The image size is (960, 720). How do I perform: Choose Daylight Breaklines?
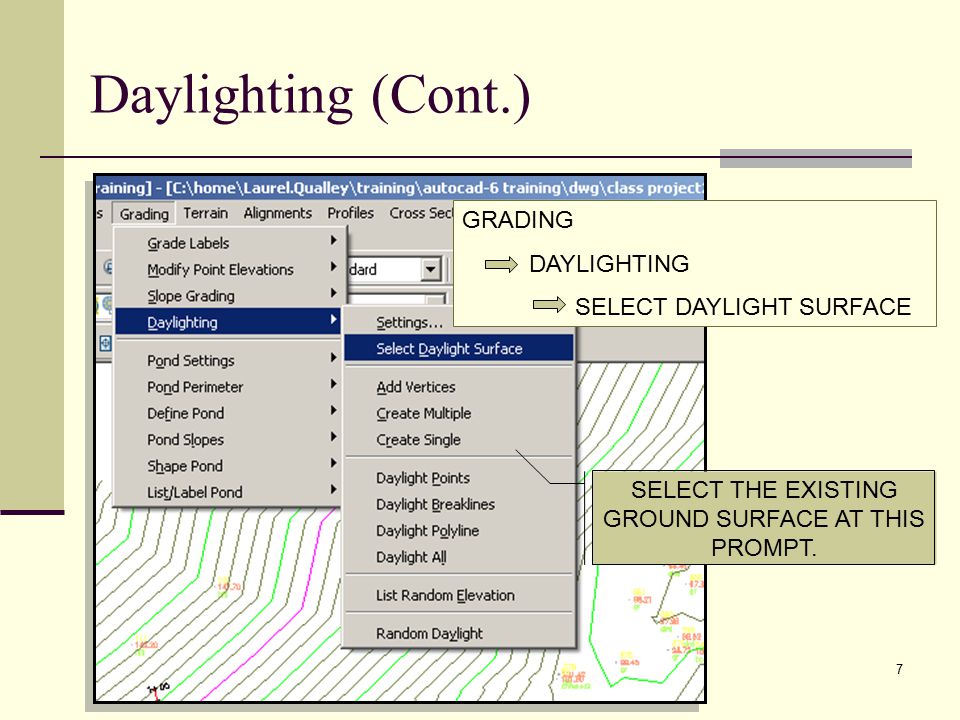click(459, 504)
